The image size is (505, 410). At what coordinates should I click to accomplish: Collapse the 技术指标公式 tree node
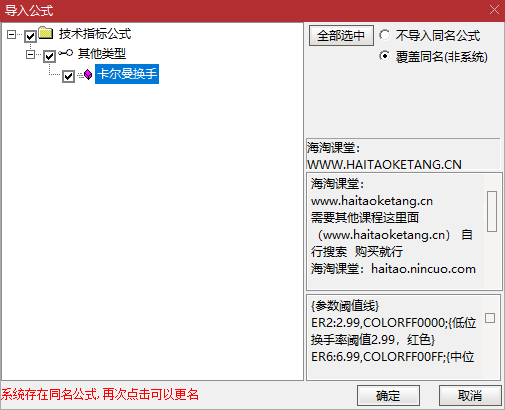11,34
